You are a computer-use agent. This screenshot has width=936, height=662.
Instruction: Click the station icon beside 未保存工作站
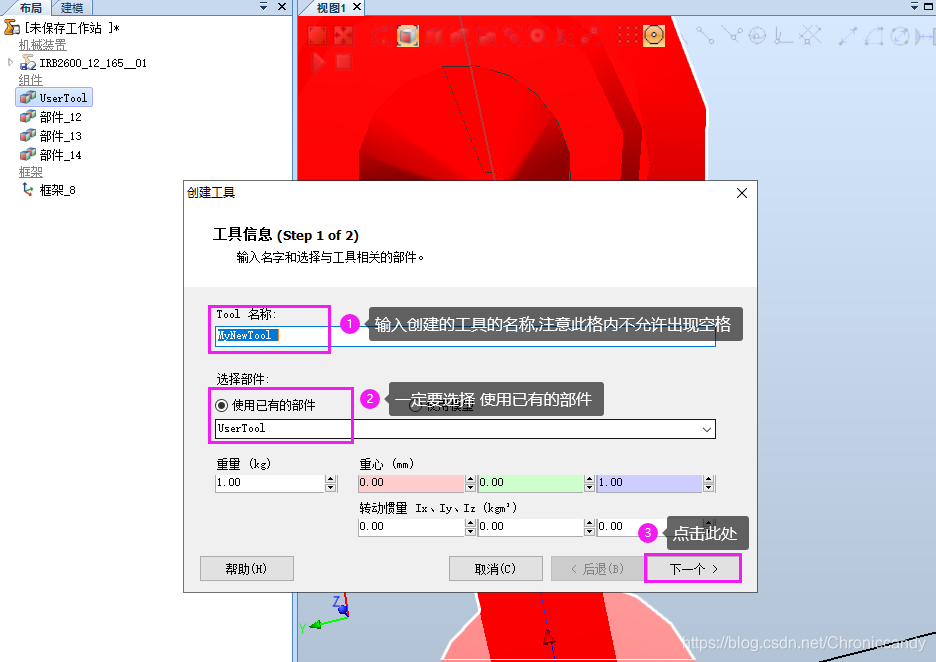12,27
